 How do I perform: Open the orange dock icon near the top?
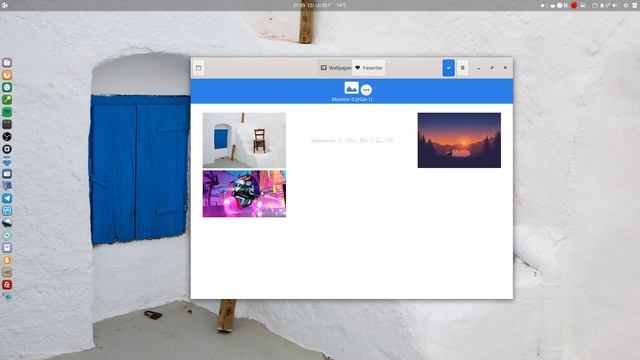(x=7, y=75)
